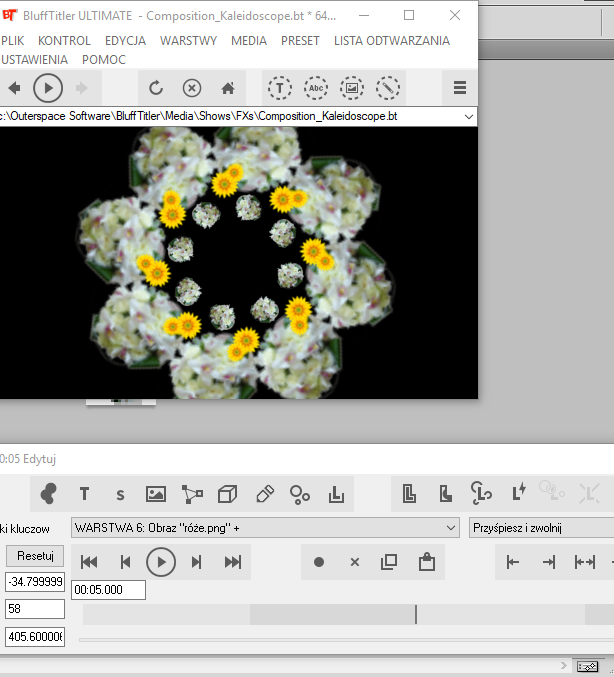Click the dashed-circle Abc text icon

(x=316, y=88)
